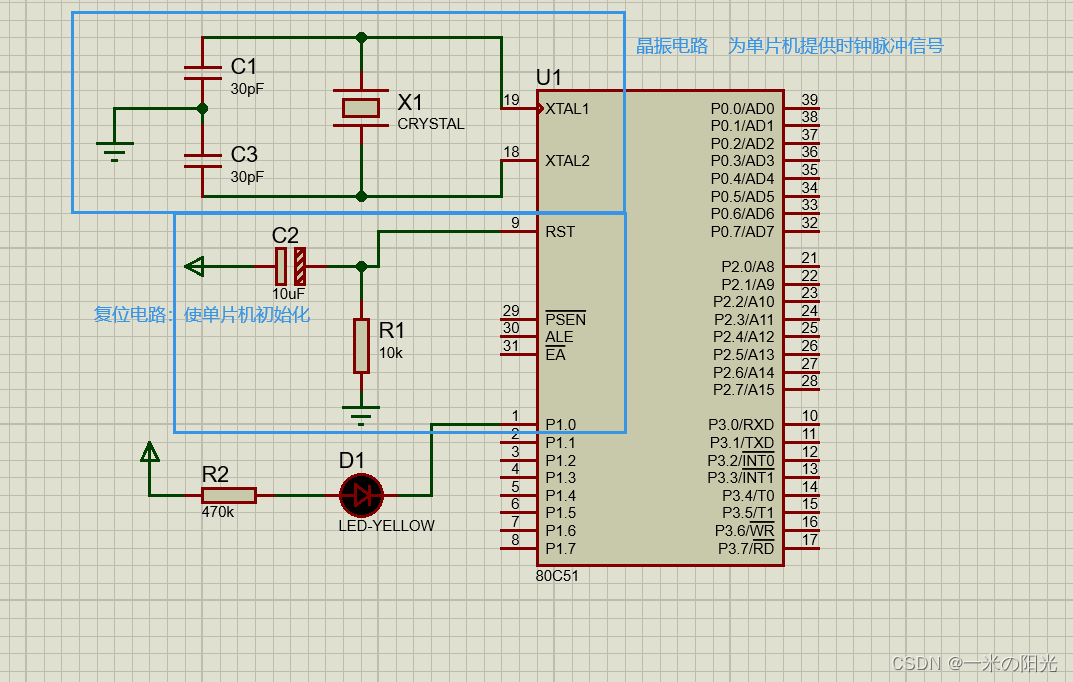Select the yellow LED D1
Viewport: 1073px width, 682px height.
tap(361, 495)
